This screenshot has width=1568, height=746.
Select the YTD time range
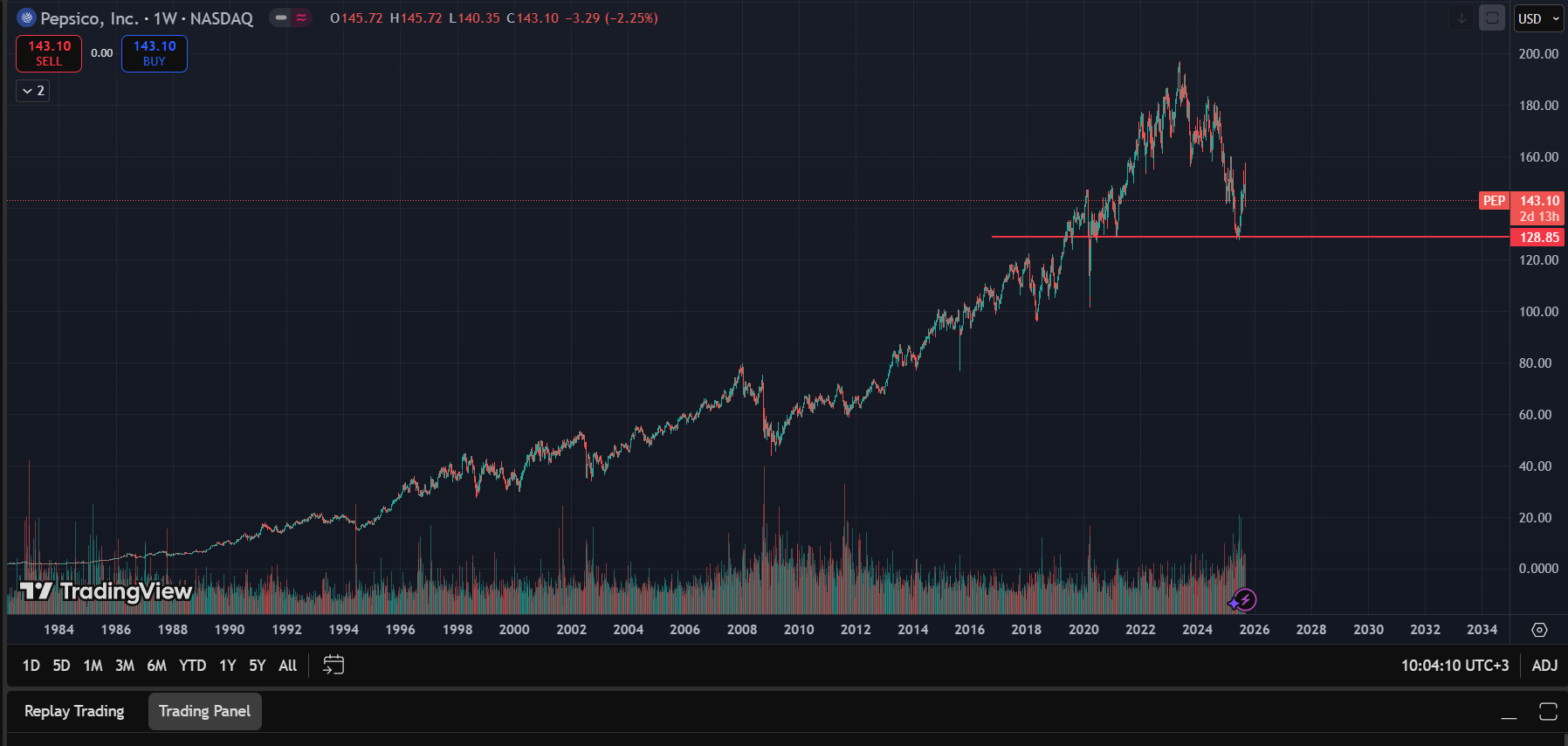click(x=193, y=666)
